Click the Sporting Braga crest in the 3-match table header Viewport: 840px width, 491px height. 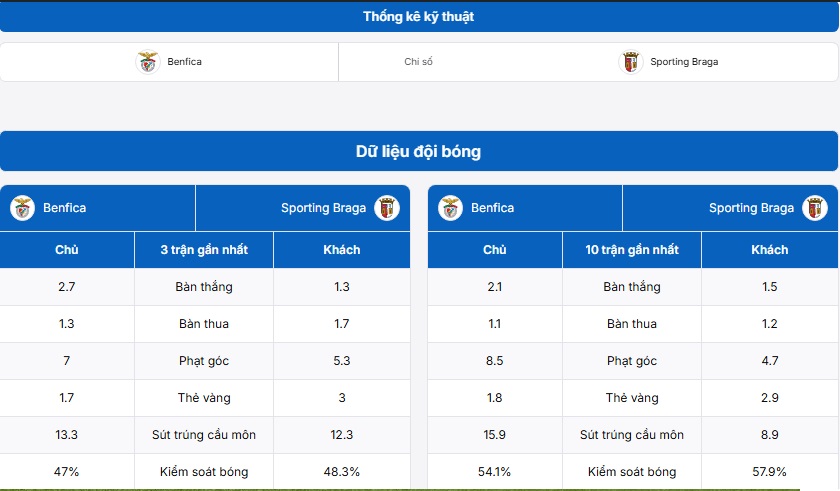[387, 208]
